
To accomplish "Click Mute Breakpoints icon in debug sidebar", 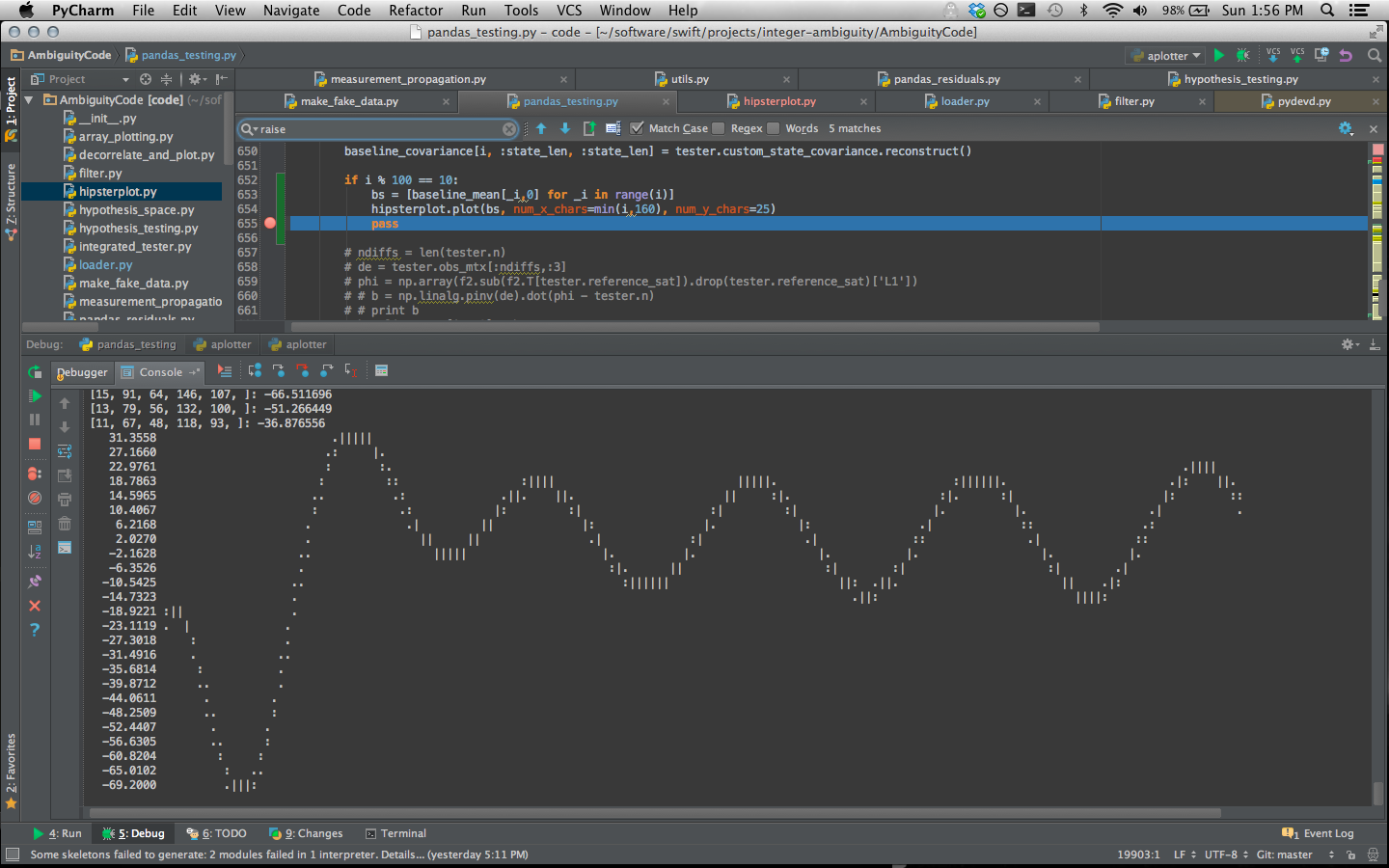I will click(35, 498).
